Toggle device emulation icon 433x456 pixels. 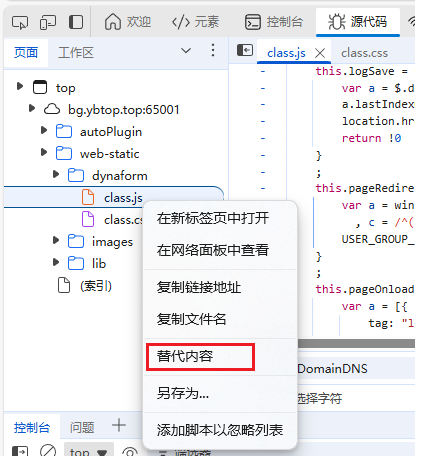(x=48, y=23)
